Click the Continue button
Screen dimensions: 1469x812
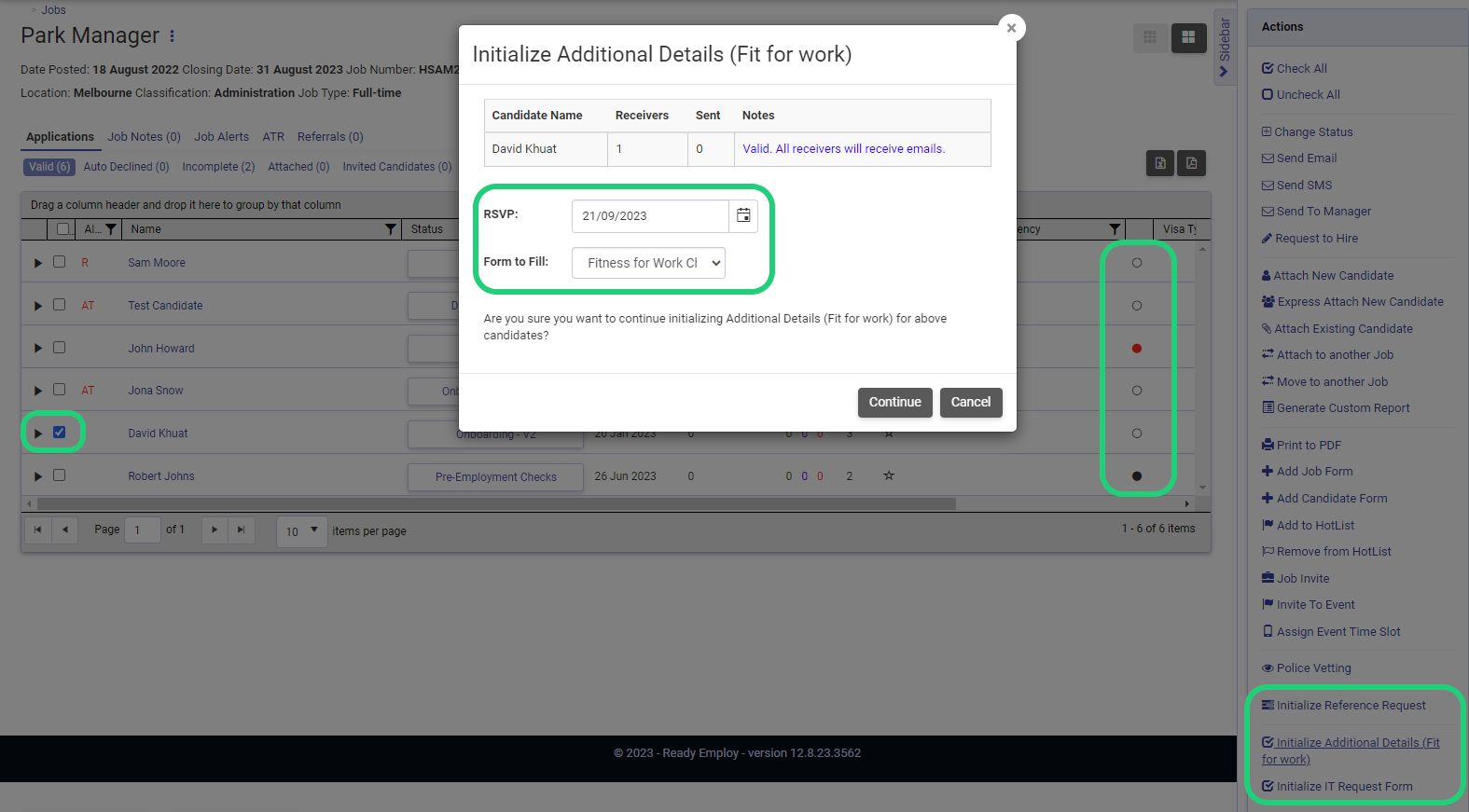[x=895, y=403]
